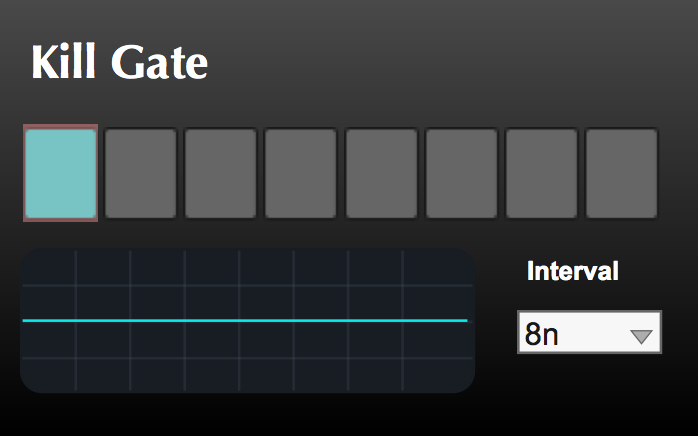Click the bottom row of the oscilloscope grid
Screen dimensions: 698x436
pos(248,375)
